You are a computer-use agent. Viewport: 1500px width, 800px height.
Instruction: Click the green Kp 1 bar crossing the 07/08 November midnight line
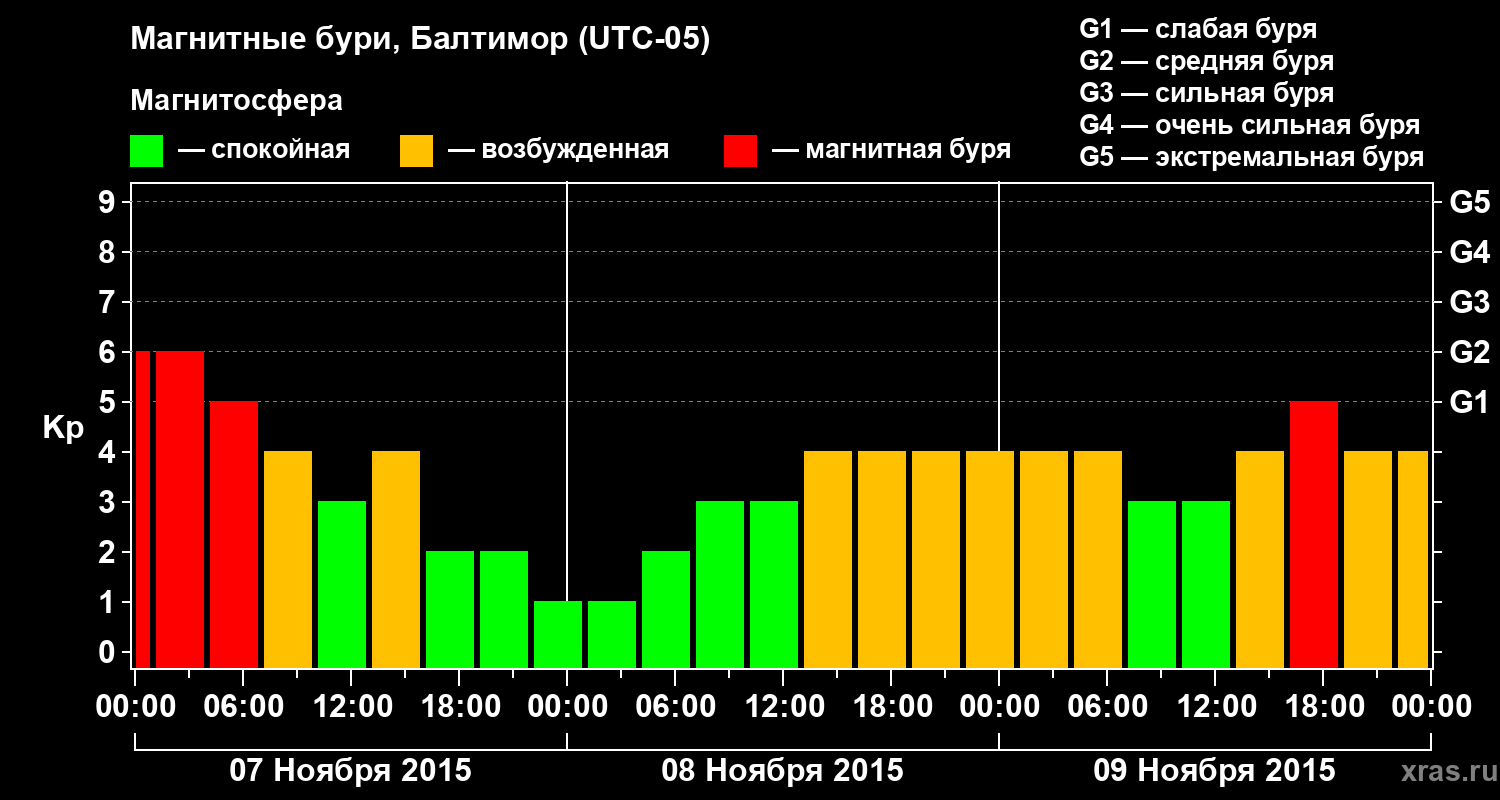coord(558,634)
